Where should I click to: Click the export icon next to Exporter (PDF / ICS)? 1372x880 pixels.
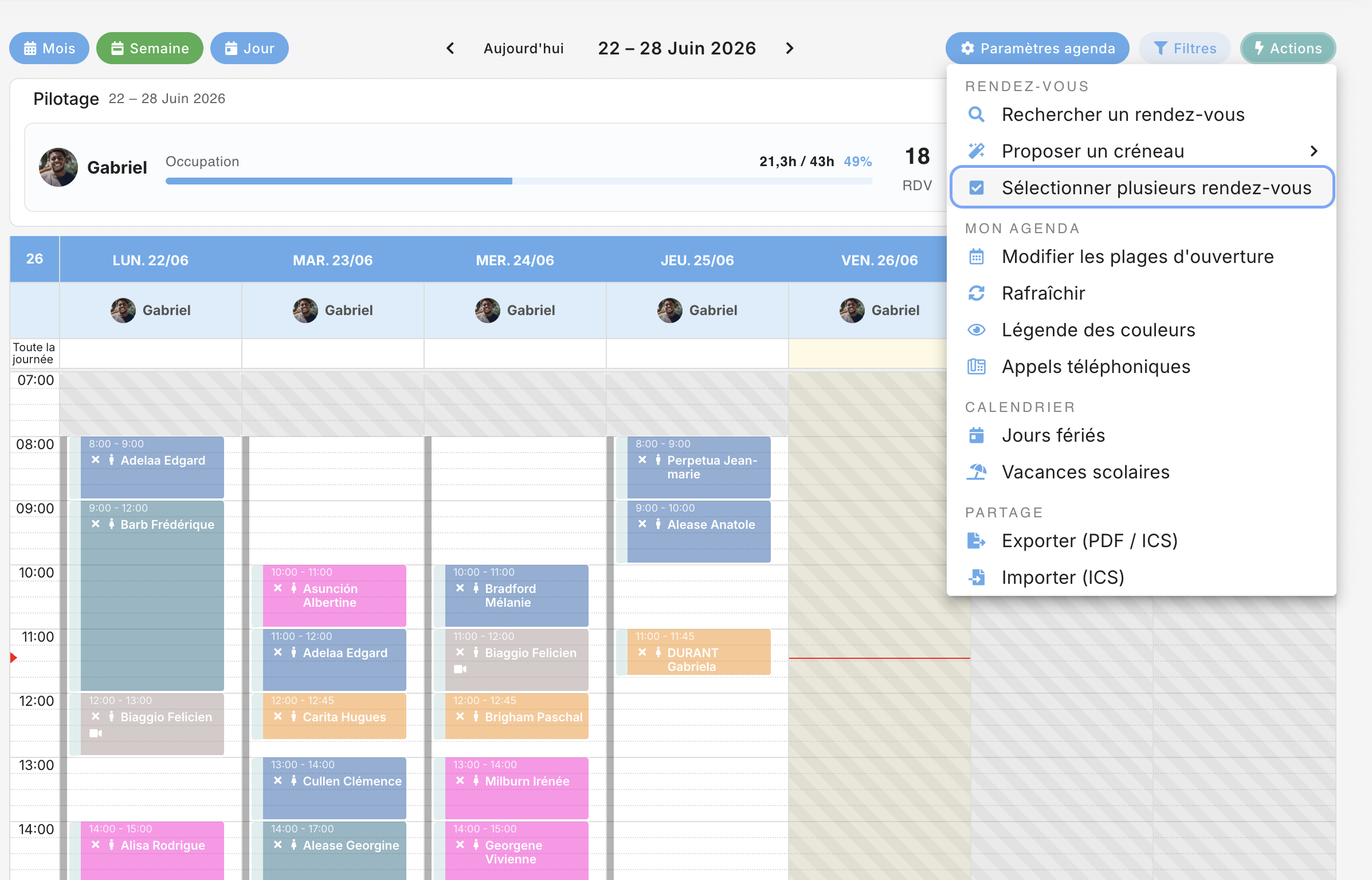tap(976, 541)
